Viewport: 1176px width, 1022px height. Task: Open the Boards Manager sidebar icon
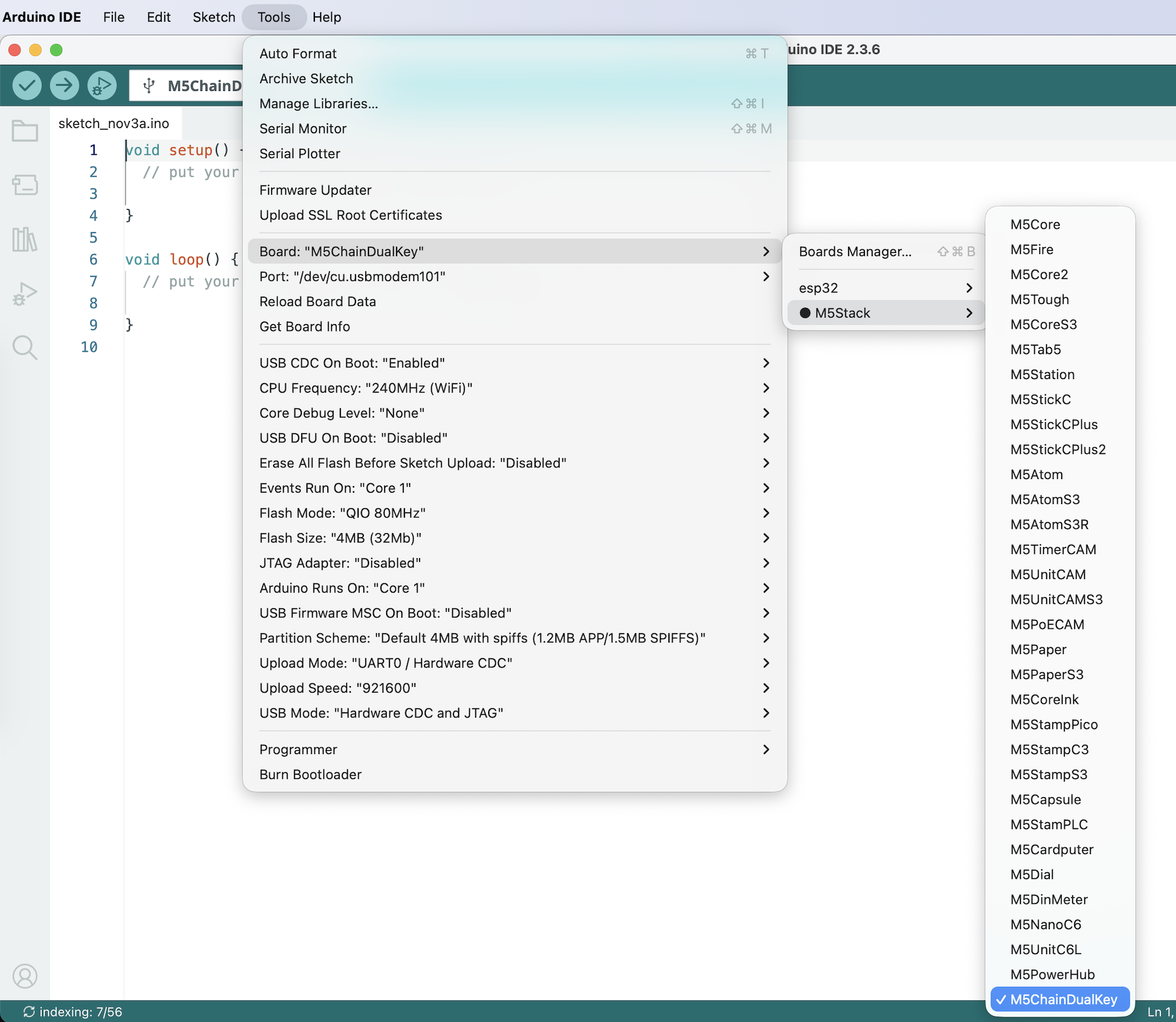[x=25, y=185]
